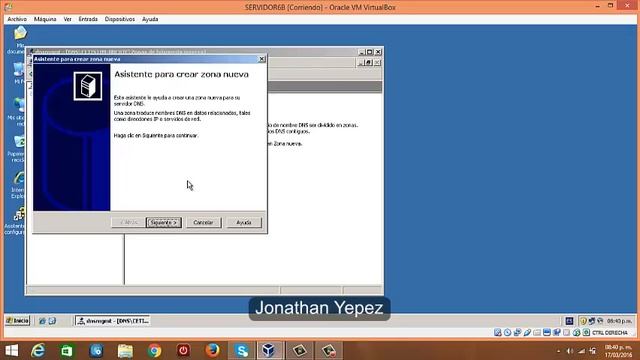Click the VirtualBox USB devices status icon
The width and height of the screenshot is (640, 360).
(527, 333)
